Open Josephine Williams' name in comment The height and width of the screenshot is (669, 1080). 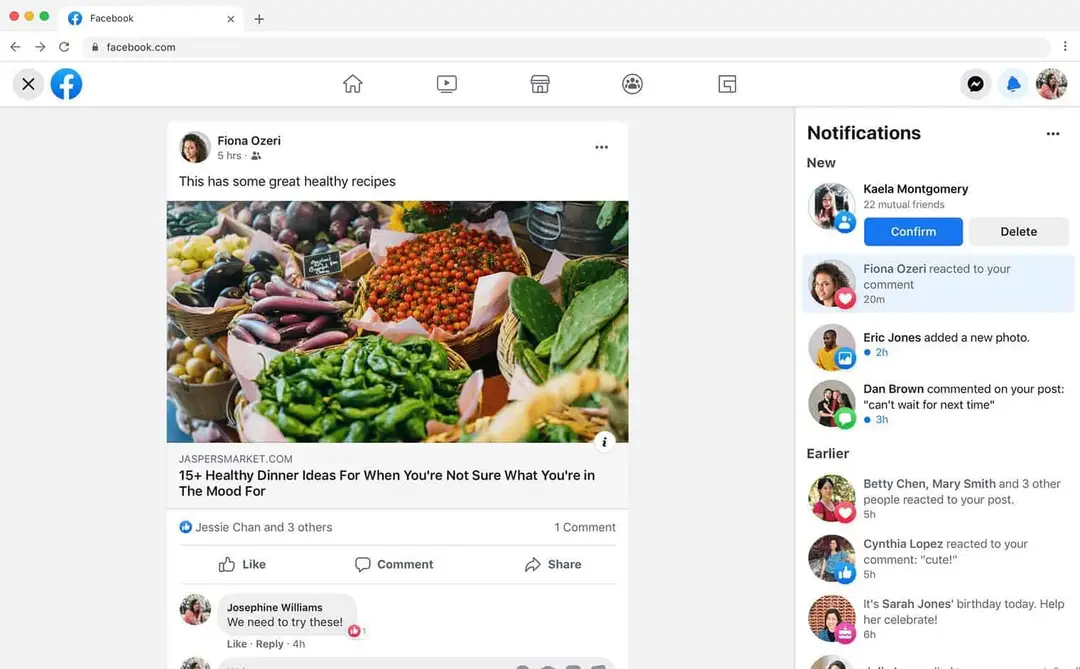[274, 607]
